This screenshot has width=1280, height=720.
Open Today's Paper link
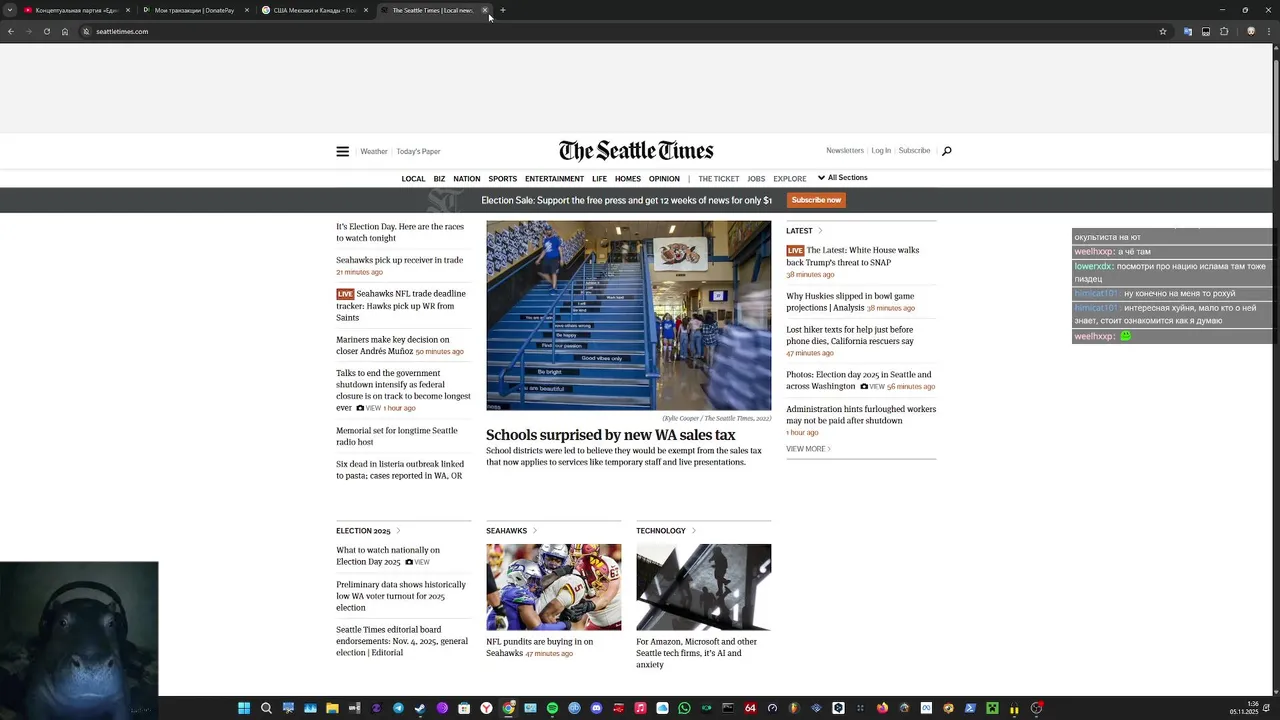point(418,152)
